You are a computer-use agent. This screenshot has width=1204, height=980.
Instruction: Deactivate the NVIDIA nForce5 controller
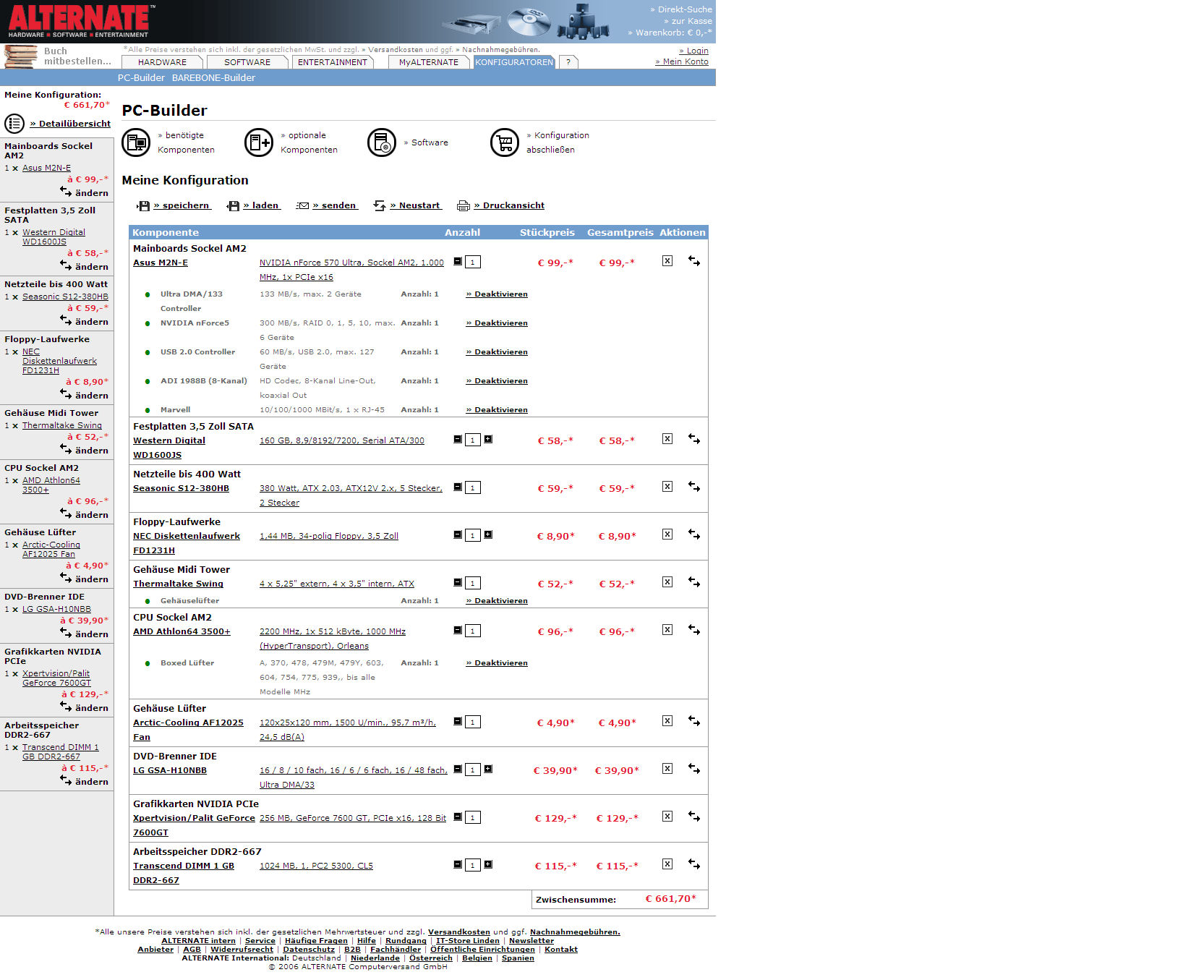click(497, 323)
